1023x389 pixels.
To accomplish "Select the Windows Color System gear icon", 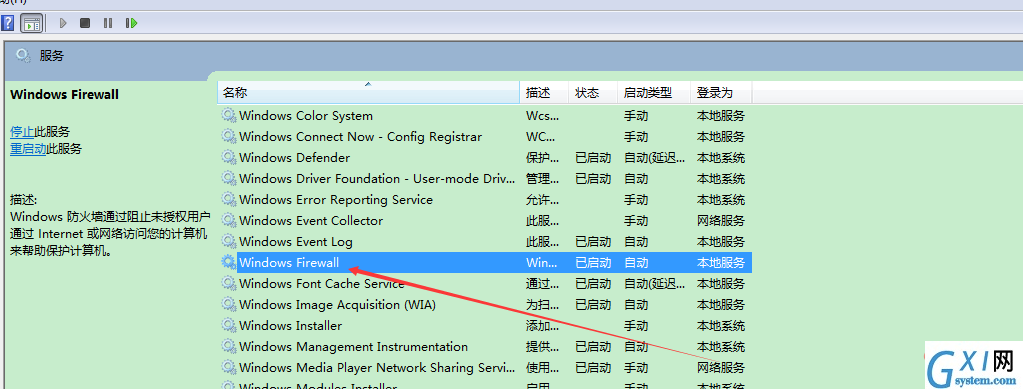I will [x=228, y=116].
